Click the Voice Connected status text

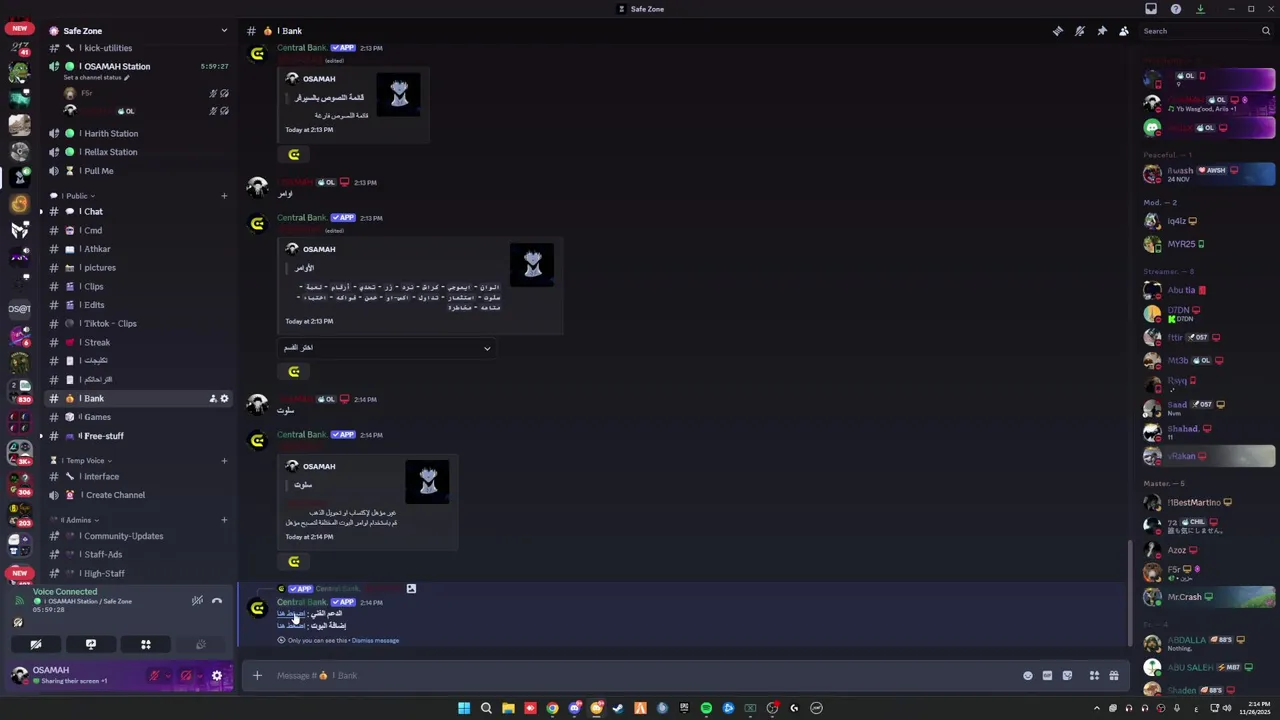tap(65, 592)
